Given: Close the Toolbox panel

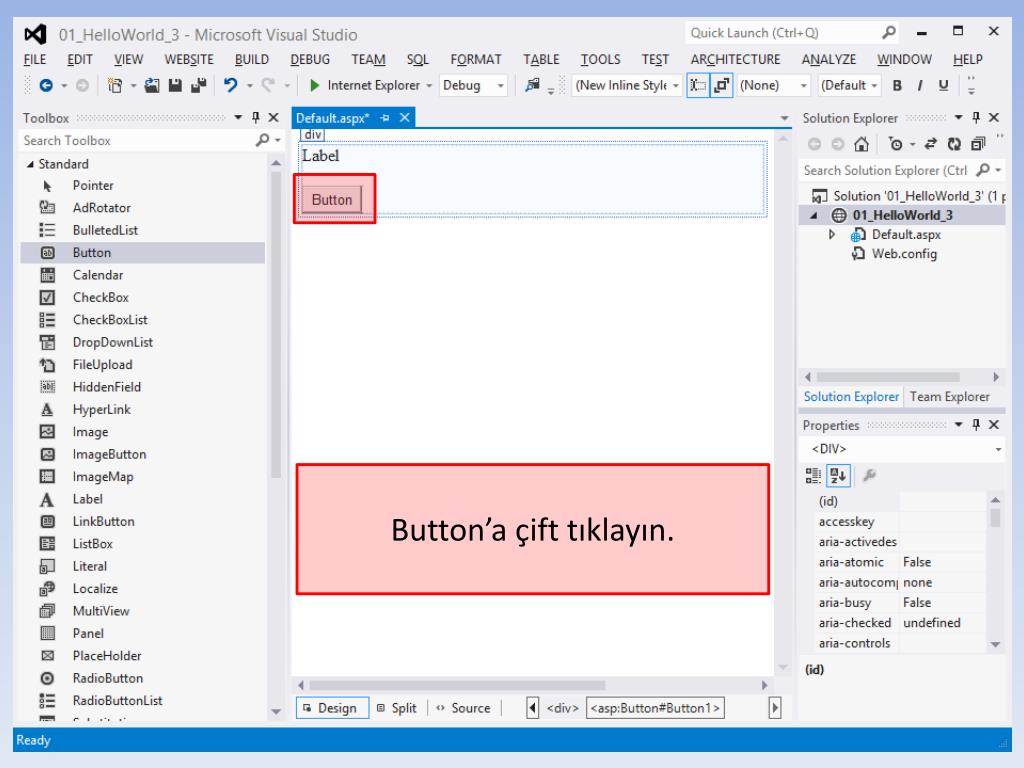Looking at the screenshot, I should pyautogui.click(x=274, y=118).
